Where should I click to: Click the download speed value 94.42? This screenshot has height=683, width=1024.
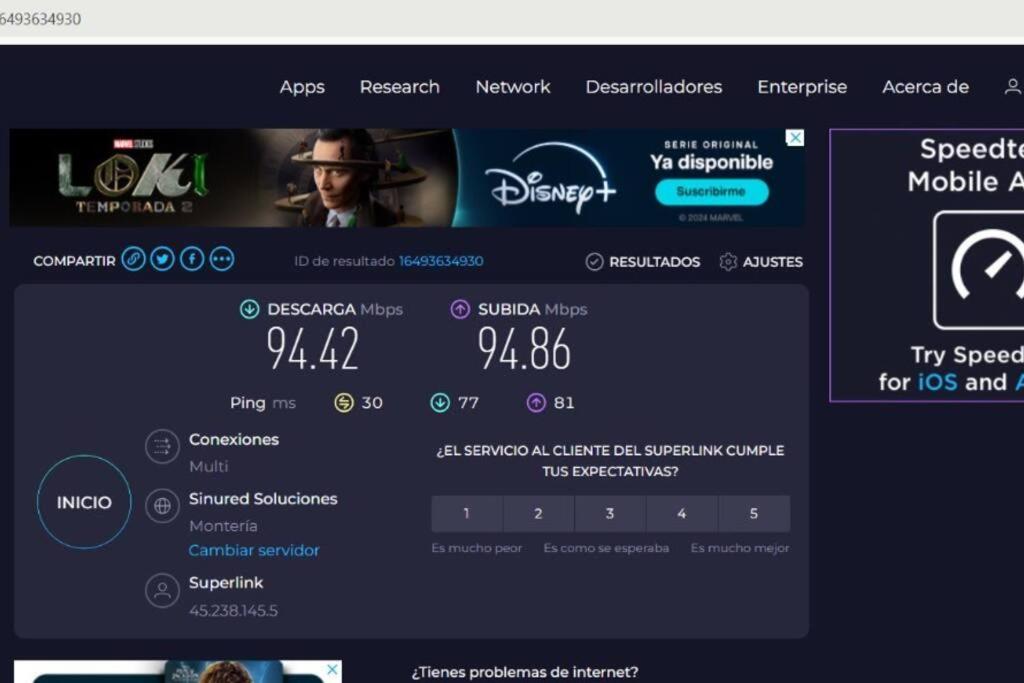[313, 349]
